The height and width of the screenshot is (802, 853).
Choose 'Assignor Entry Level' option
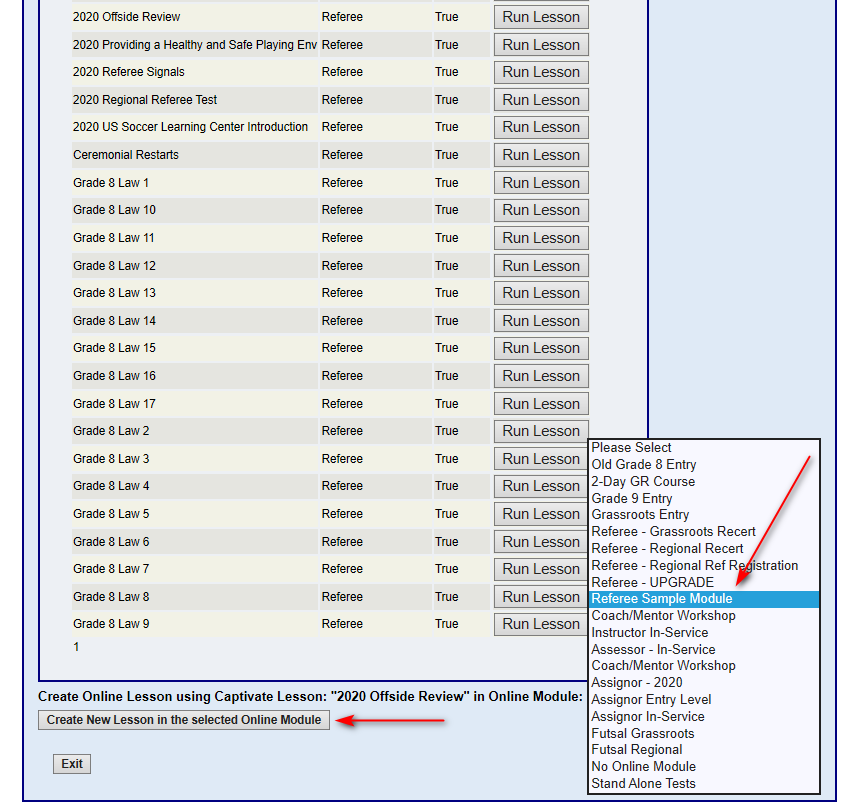click(x=704, y=700)
